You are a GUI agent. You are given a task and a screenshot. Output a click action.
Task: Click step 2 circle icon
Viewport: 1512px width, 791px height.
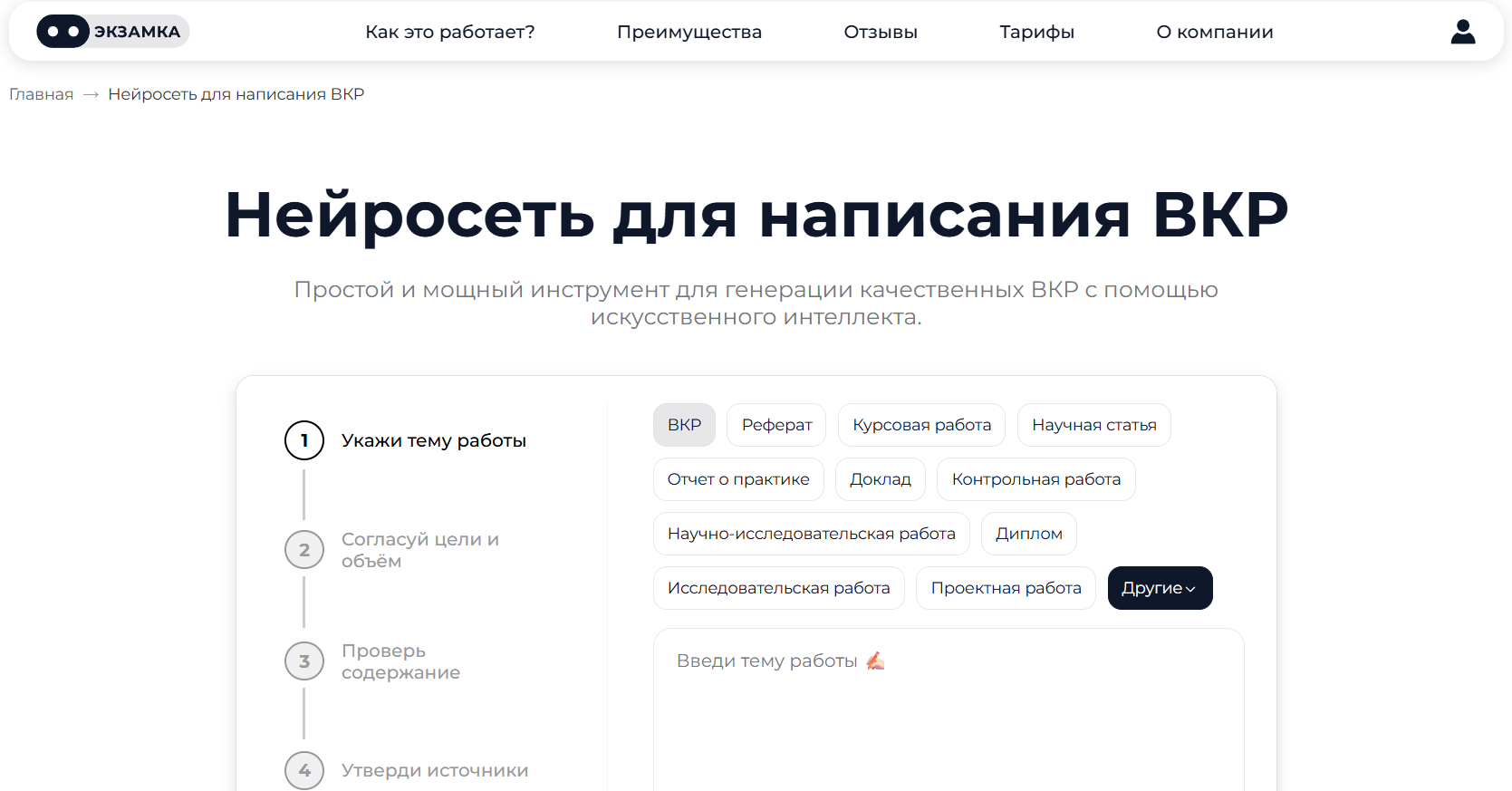point(304,550)
